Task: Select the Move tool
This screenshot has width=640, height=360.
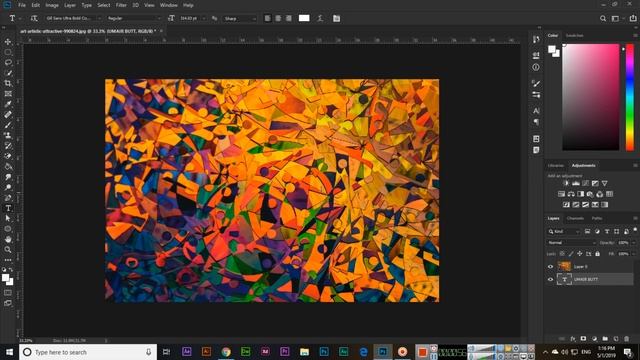Action: (x=8, y=42)
